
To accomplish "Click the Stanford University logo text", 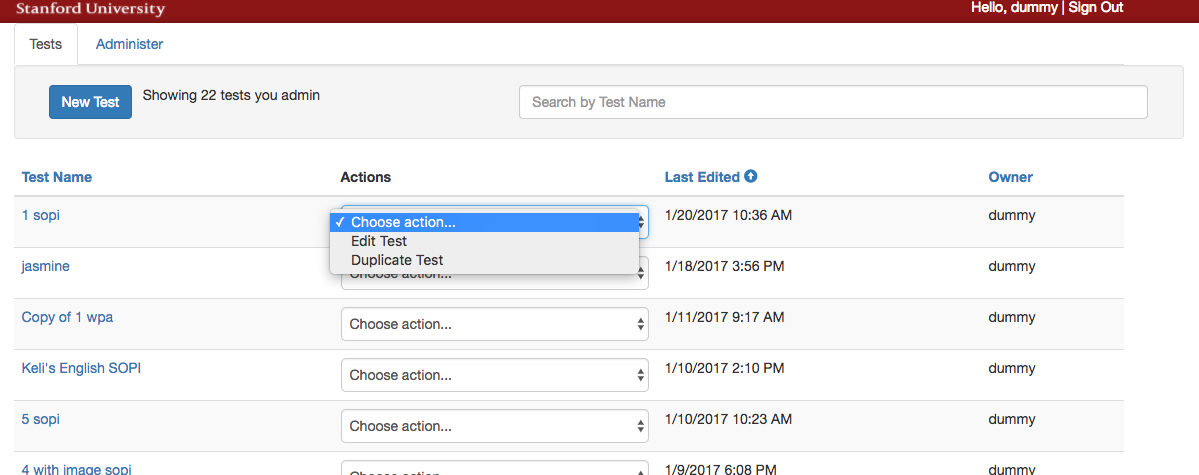I will [x=90, y=9].
